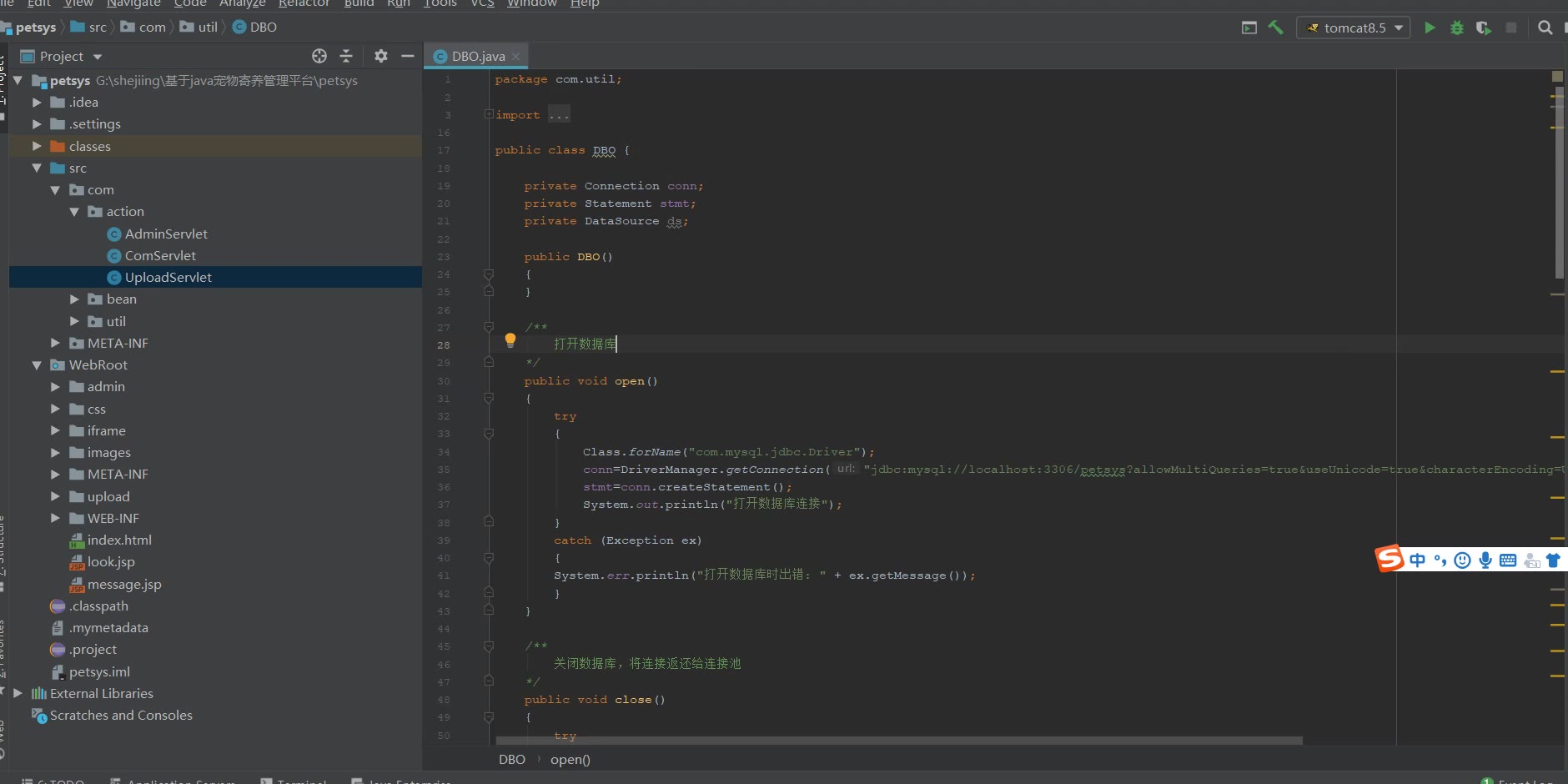The image size is (1568, 784).
Task: Toggle Chinese input mode 中 icon
Action: (1418, 560)
